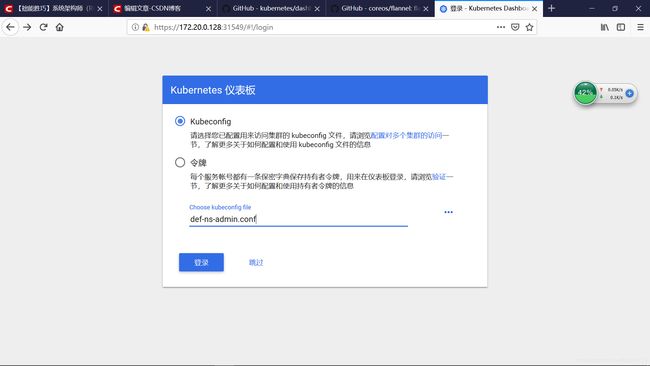Image resolution: width=650 pixels, height=366 pixels.
Task: Select the Kubeconfig radio option
Action: (180, 121)
